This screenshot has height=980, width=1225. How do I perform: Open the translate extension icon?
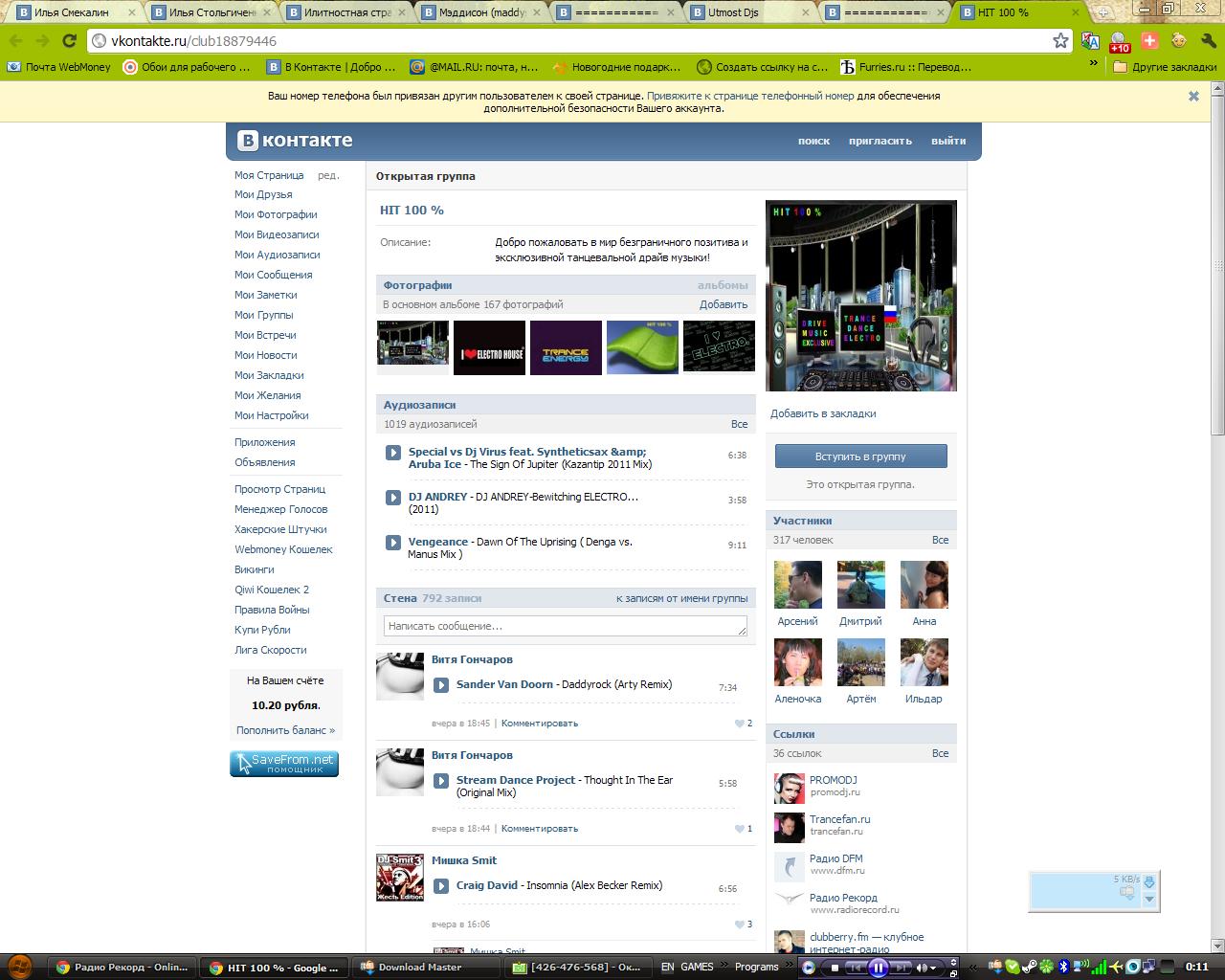[1090, 40]
